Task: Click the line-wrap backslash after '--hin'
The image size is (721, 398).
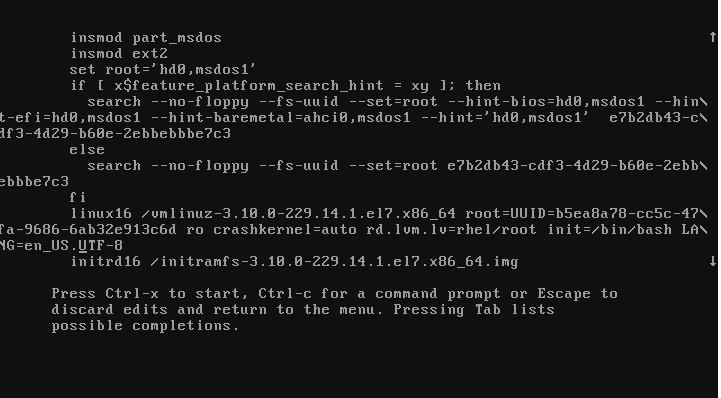Action: click(704, 102)
